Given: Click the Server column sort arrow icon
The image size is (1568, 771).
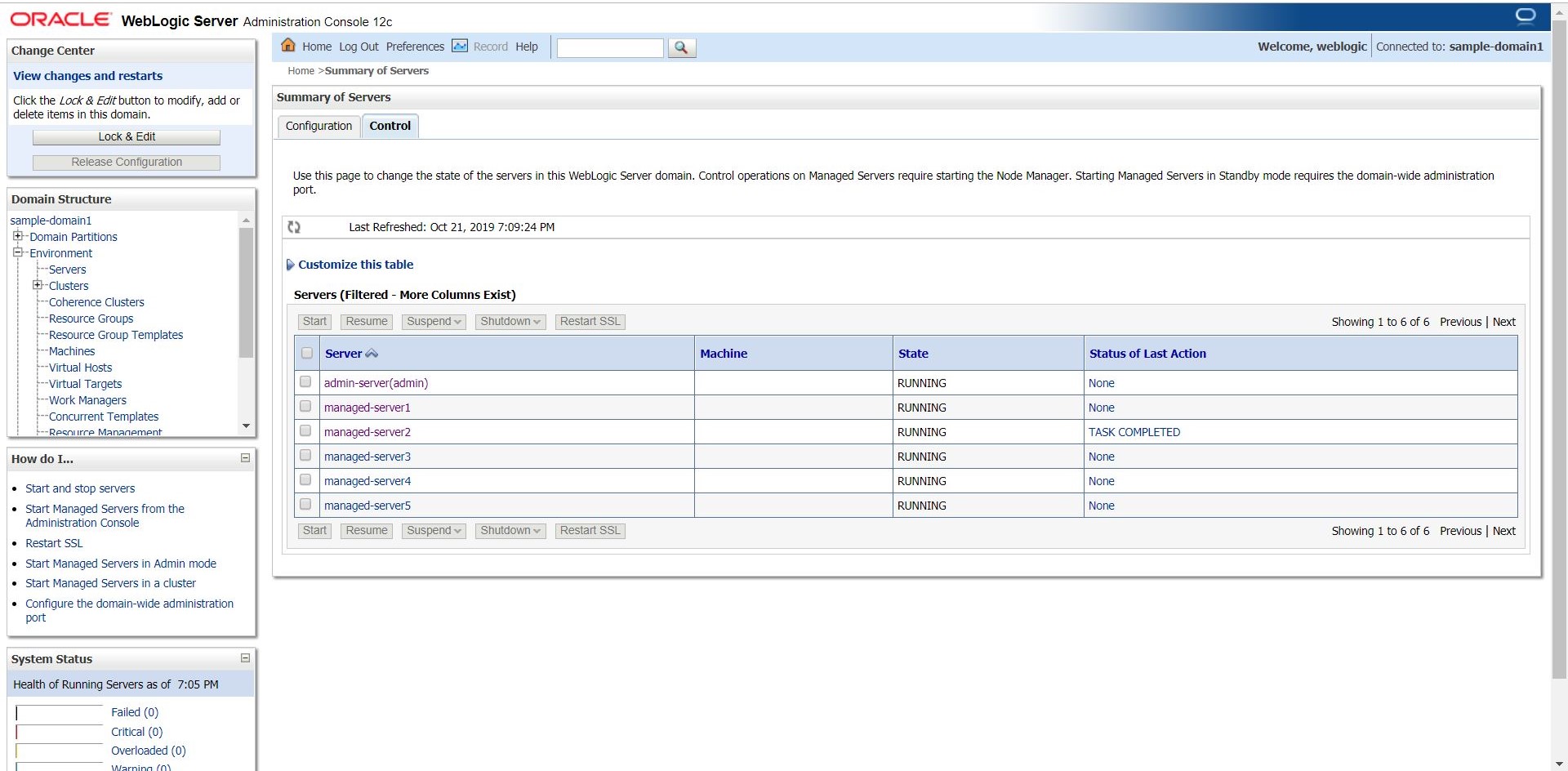Looking at the screenshot, I should pos(372,354).
